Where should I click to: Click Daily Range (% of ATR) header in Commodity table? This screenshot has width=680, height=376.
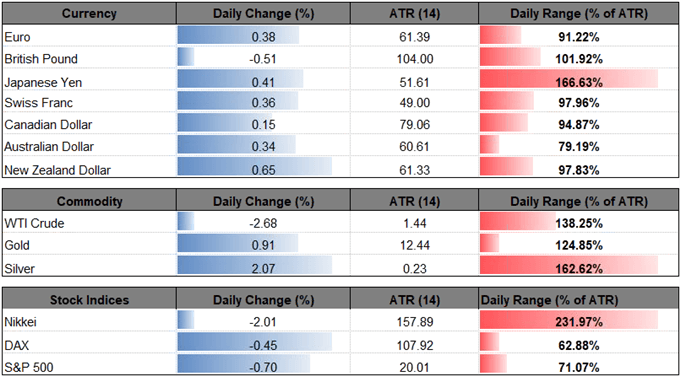pyautogui.click(x=579, y=201)
